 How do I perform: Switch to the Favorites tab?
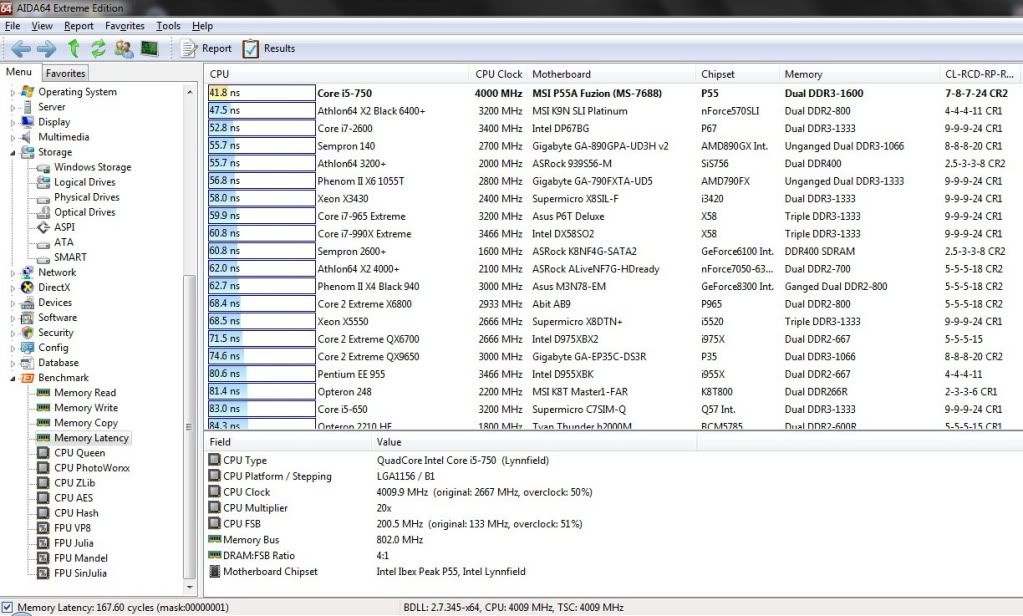tap(65, 73)
